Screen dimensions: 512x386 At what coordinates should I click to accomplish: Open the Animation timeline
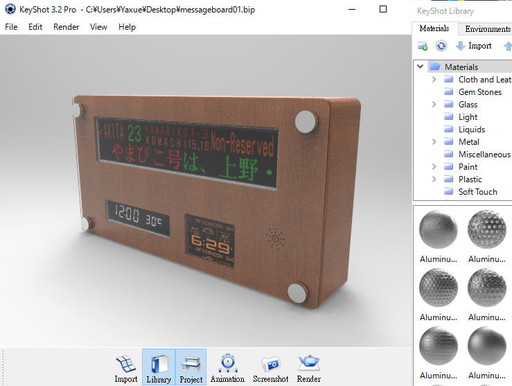point(227,368)
